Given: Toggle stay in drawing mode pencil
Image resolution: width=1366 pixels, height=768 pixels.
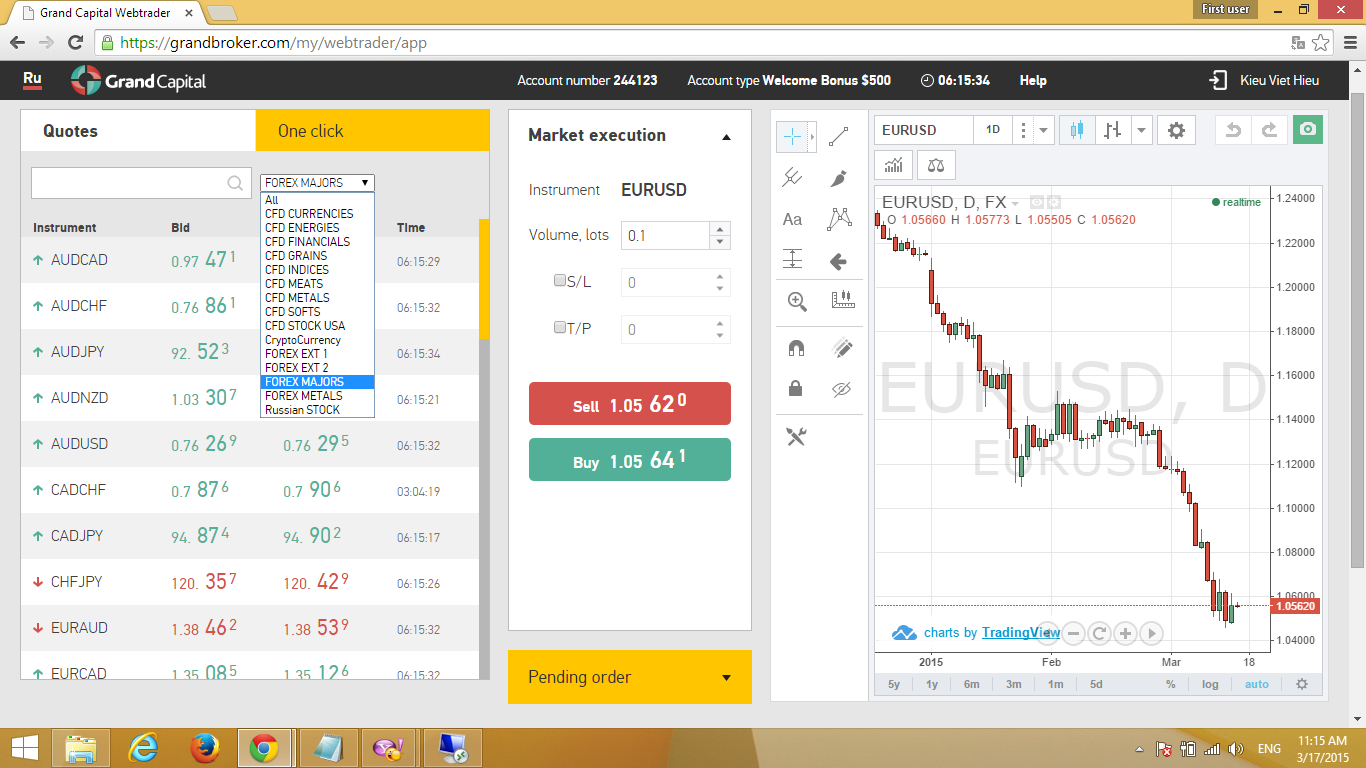Looking at the screenshot, I should pyautogui.click(x=842, y=348).
